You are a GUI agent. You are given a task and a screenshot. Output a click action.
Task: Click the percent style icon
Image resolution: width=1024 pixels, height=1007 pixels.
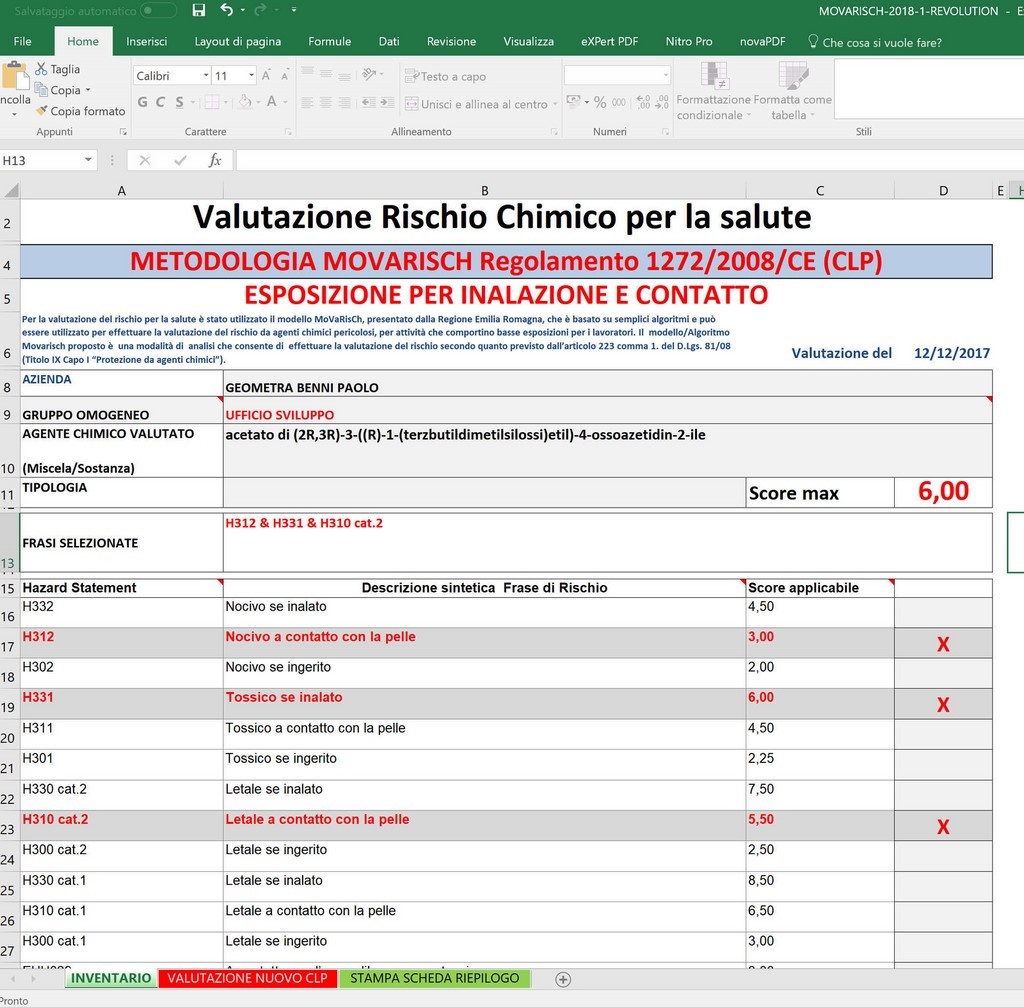pos(600,102)
